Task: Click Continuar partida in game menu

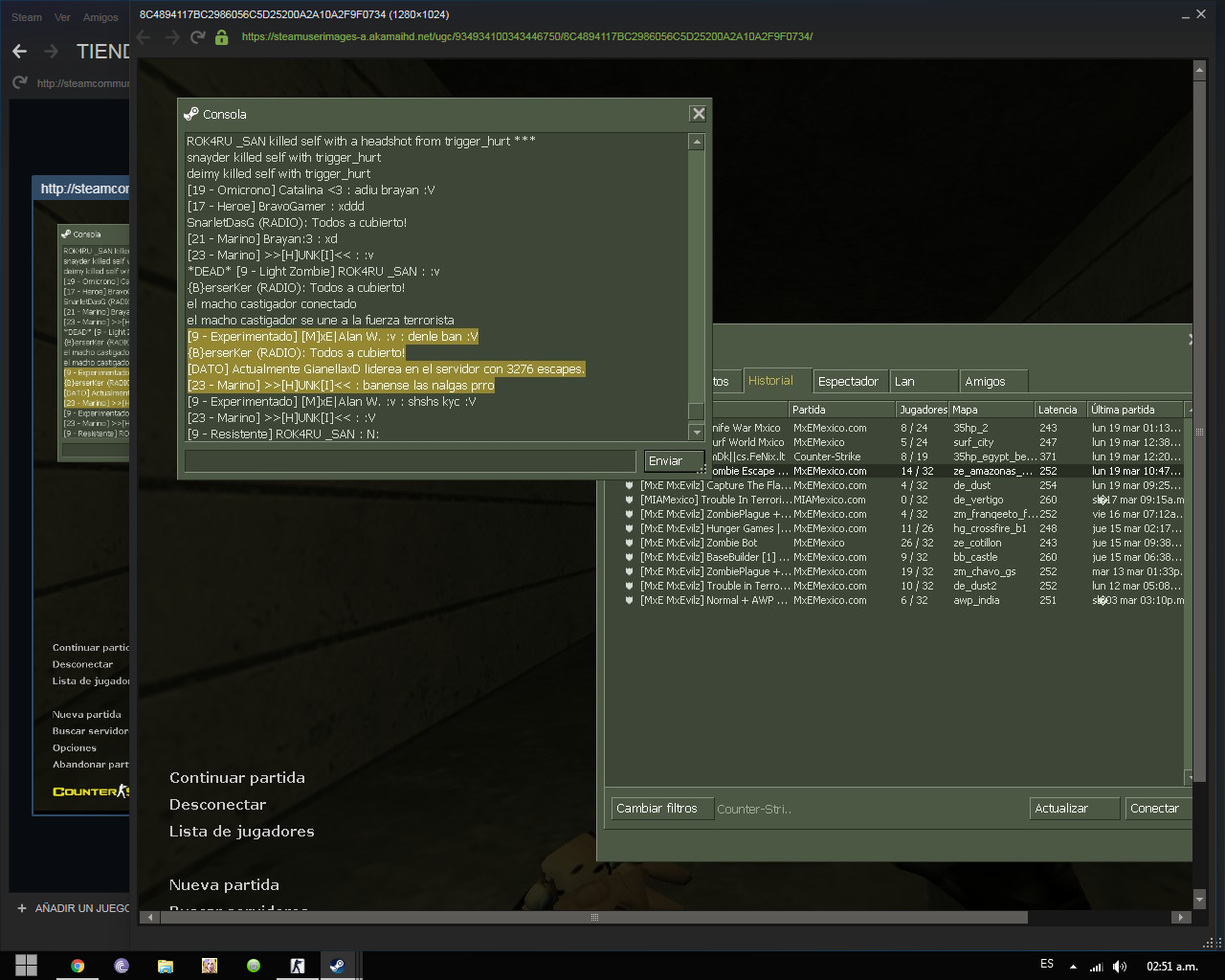Action: coord(237,778)
